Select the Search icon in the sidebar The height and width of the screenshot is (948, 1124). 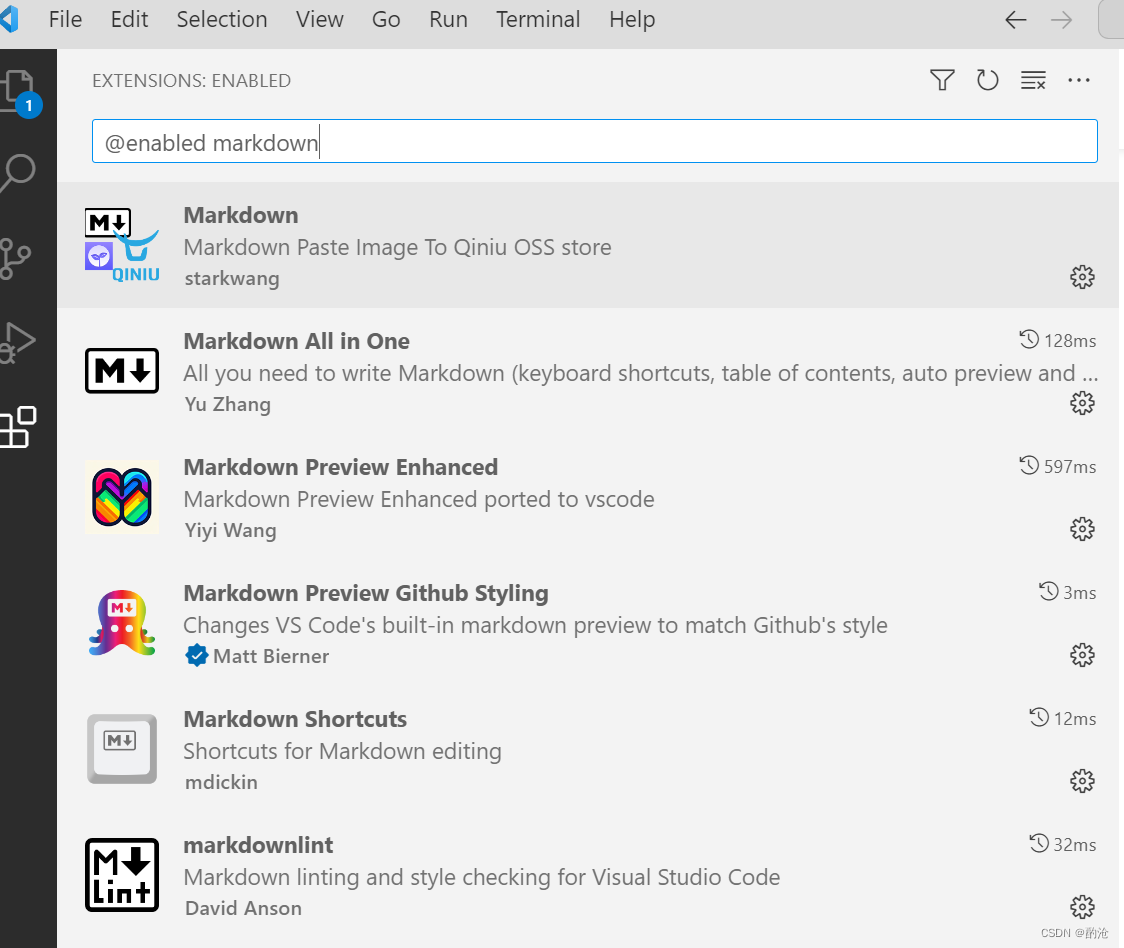(27, 172)
